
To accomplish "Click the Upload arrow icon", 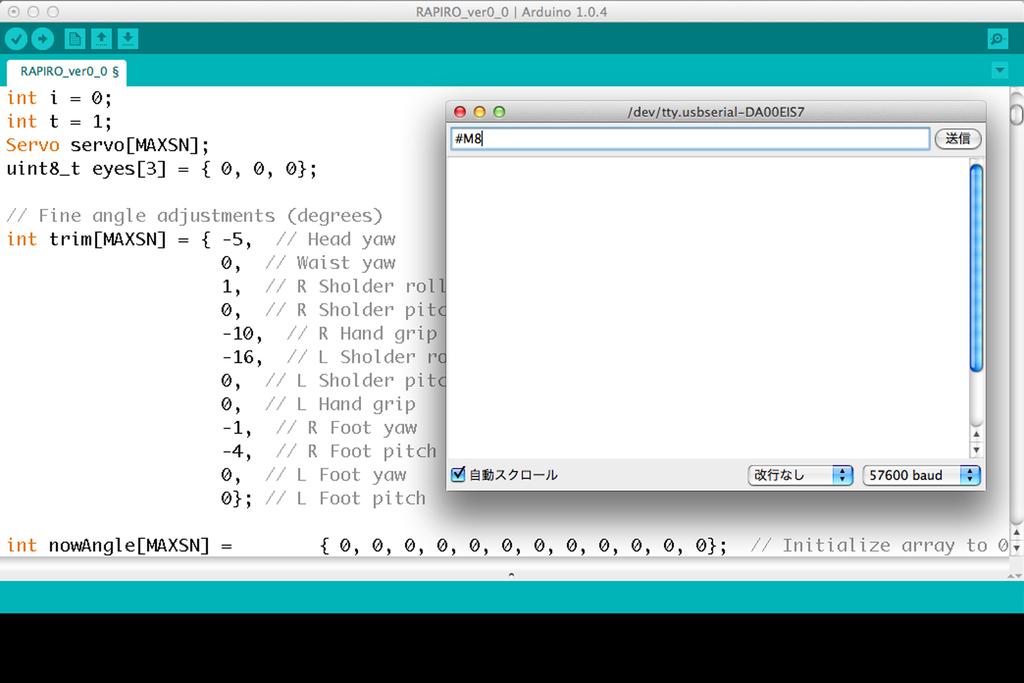I will click(42, 39).
